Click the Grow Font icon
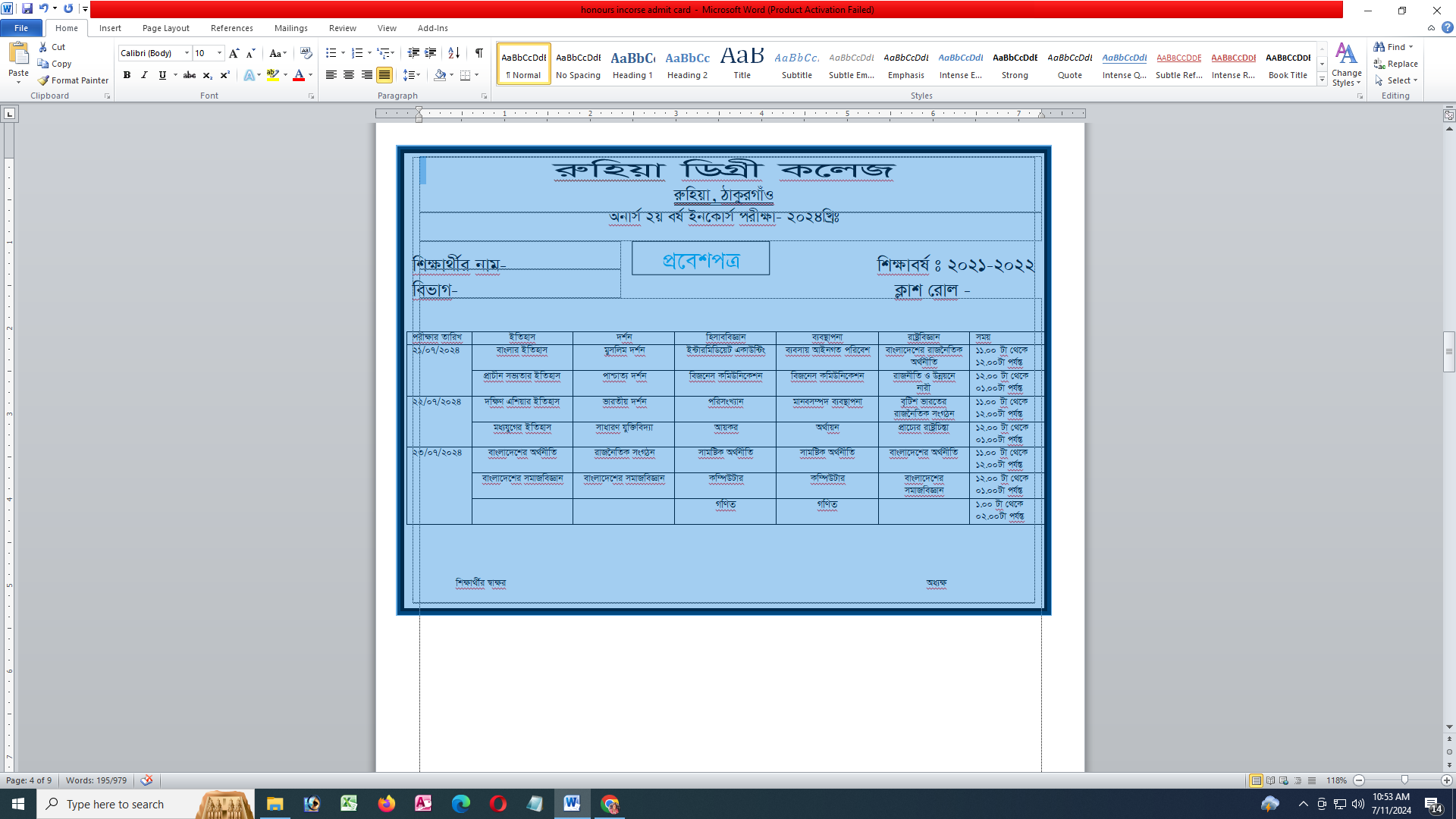The image size is (1456, 819). (x=234, y=53)
